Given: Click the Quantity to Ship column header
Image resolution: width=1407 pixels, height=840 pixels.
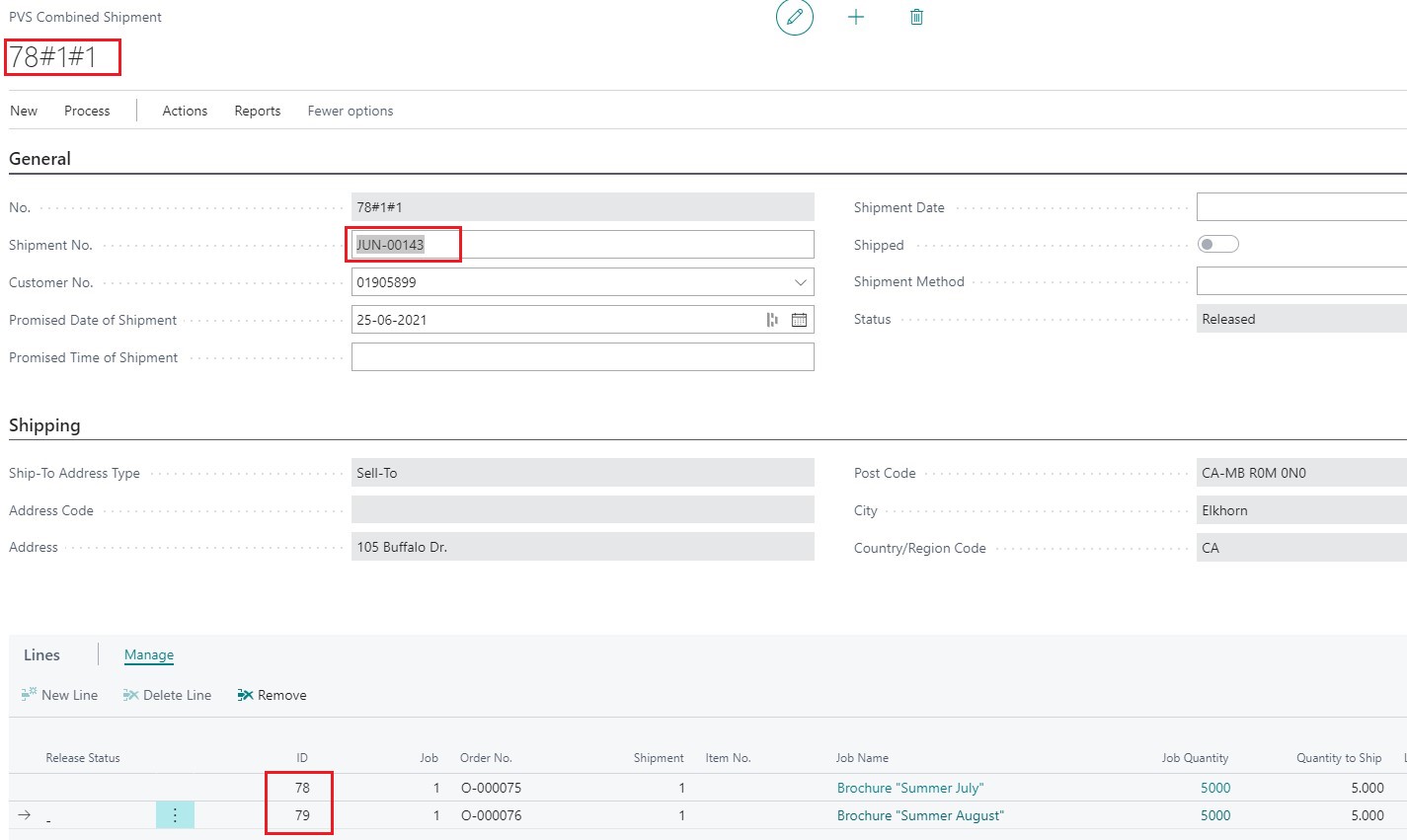Looking at the screenshot, I should coord(1339,758).
